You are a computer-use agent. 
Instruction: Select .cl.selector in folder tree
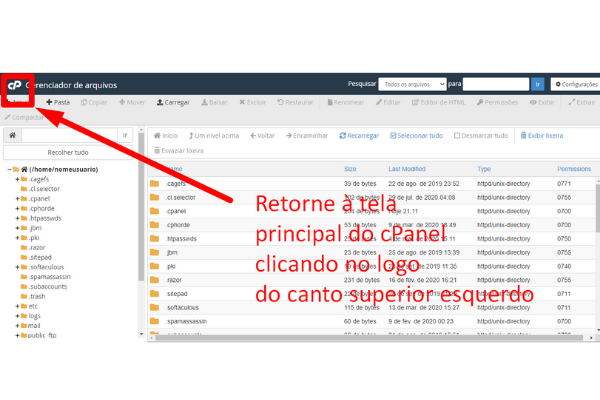(44, 189)
